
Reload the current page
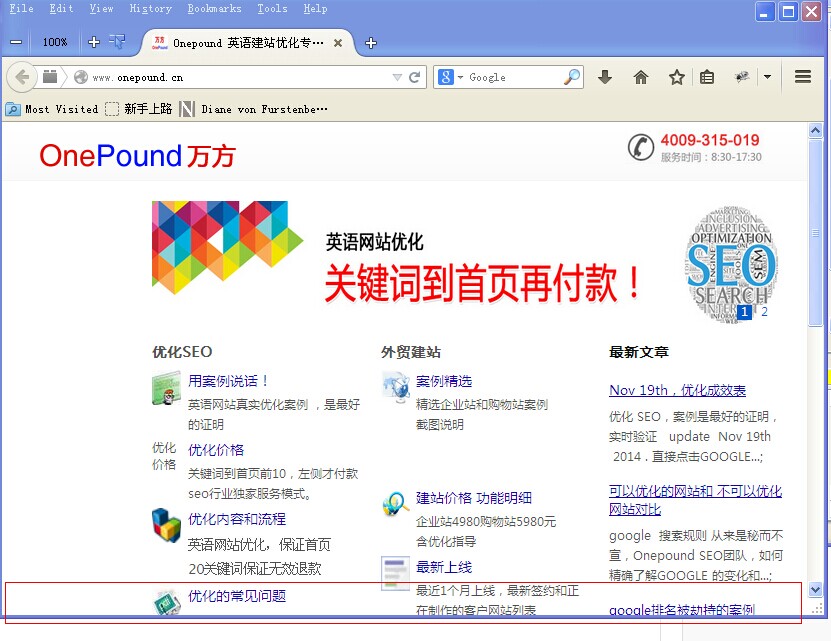tap(415, 77)
